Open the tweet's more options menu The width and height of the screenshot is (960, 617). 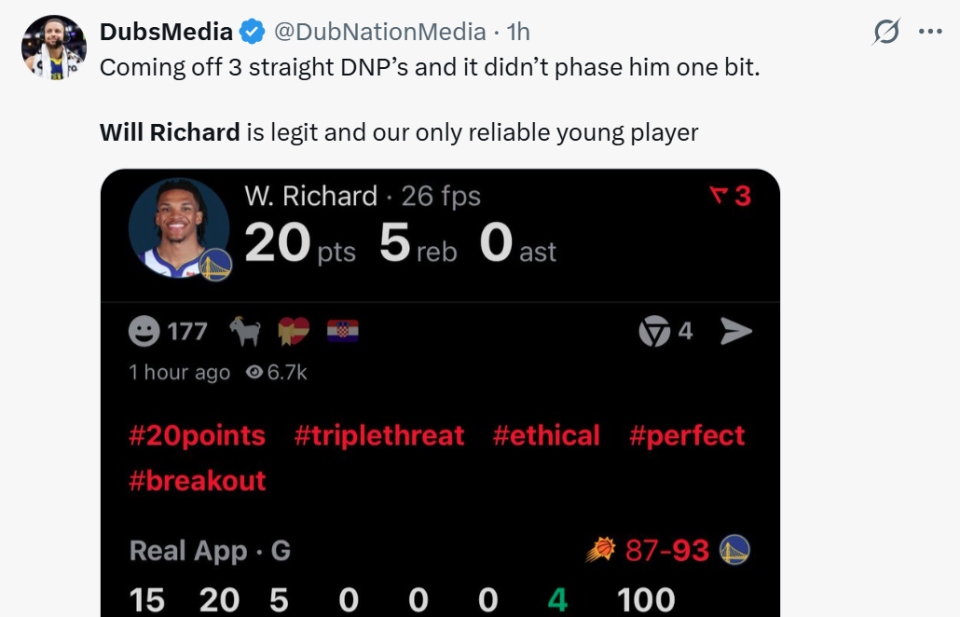coord(930,32)
